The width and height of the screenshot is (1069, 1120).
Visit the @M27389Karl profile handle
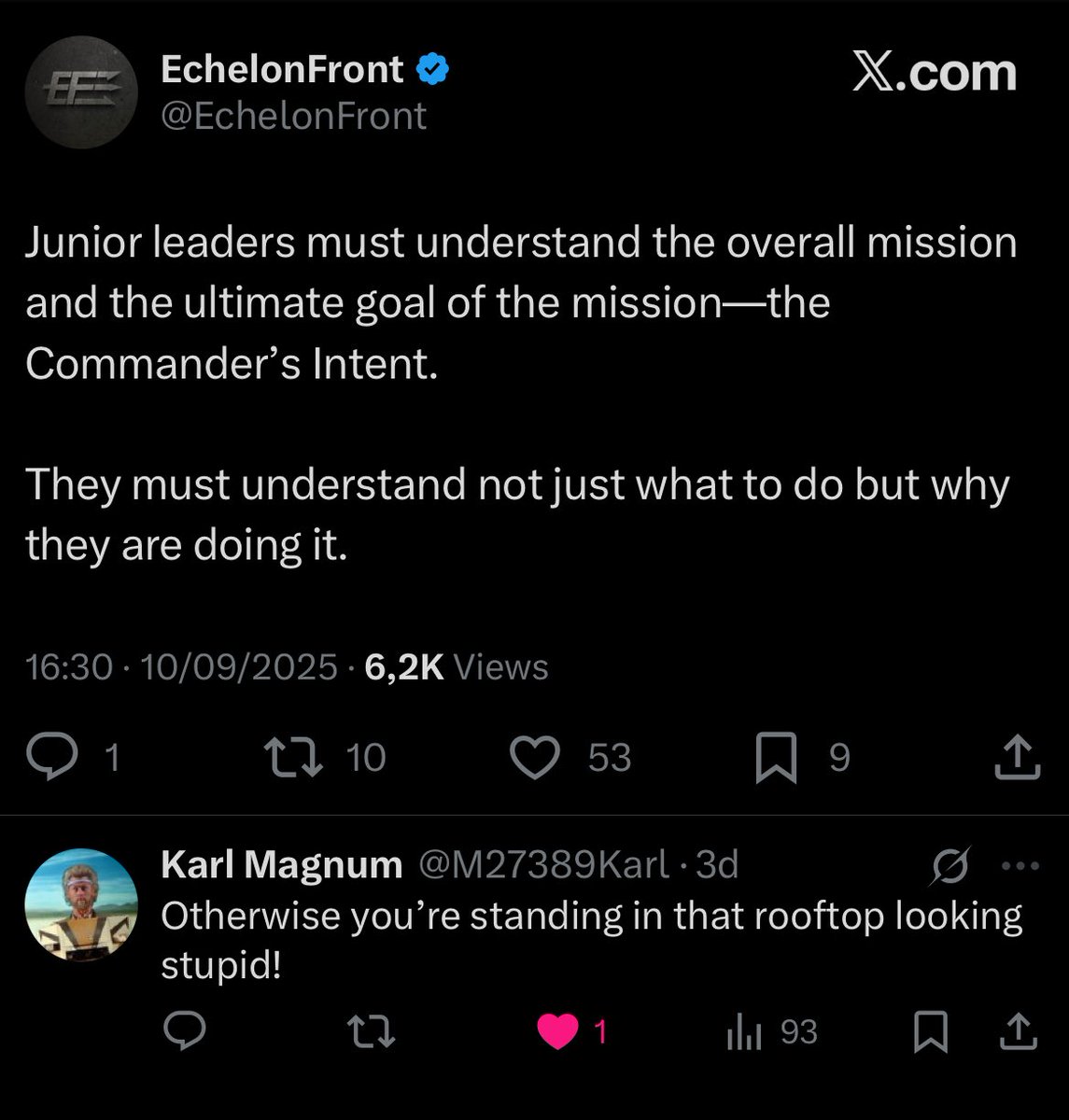(543, 865)
